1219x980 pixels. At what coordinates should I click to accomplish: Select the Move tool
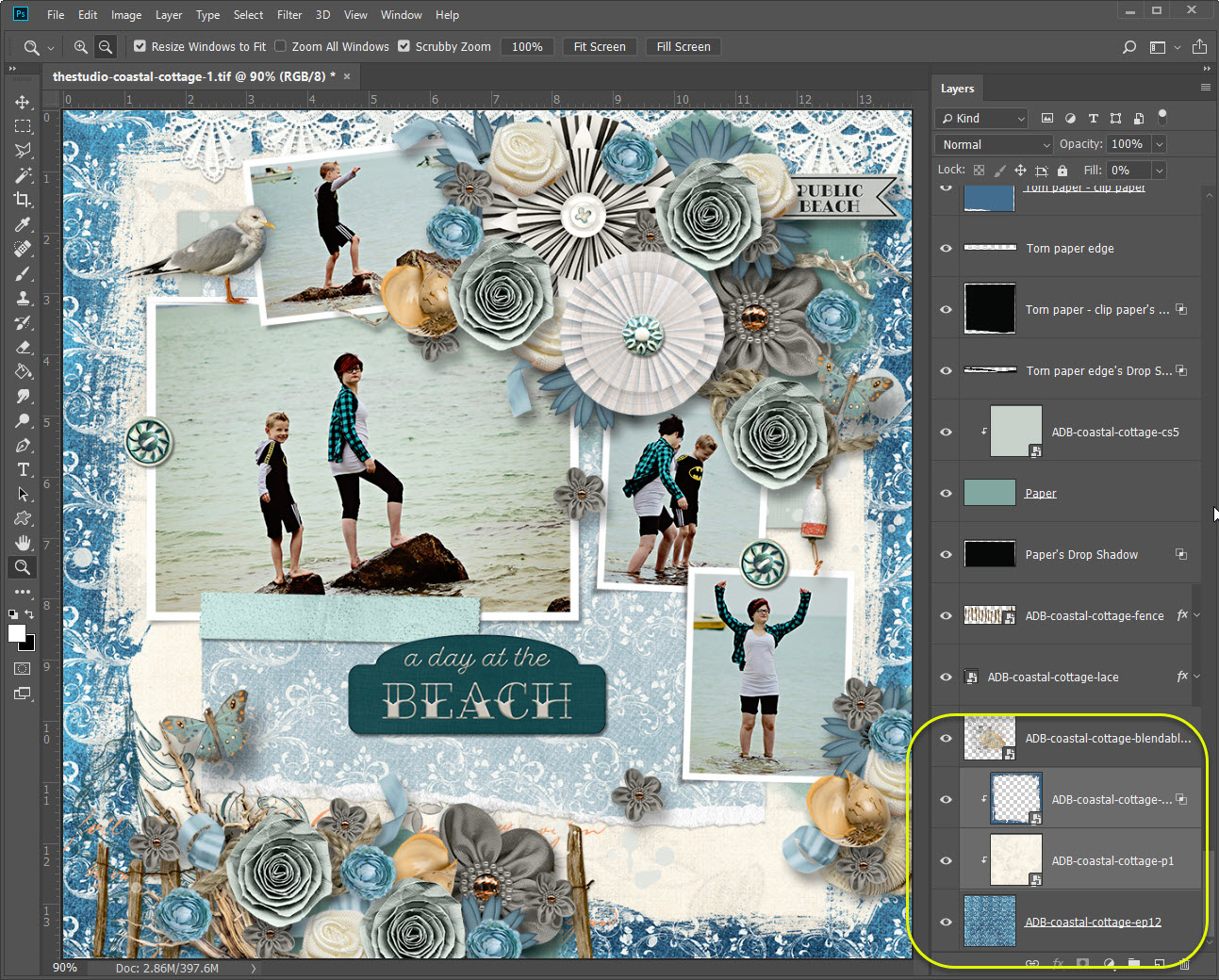pos(23,102)
